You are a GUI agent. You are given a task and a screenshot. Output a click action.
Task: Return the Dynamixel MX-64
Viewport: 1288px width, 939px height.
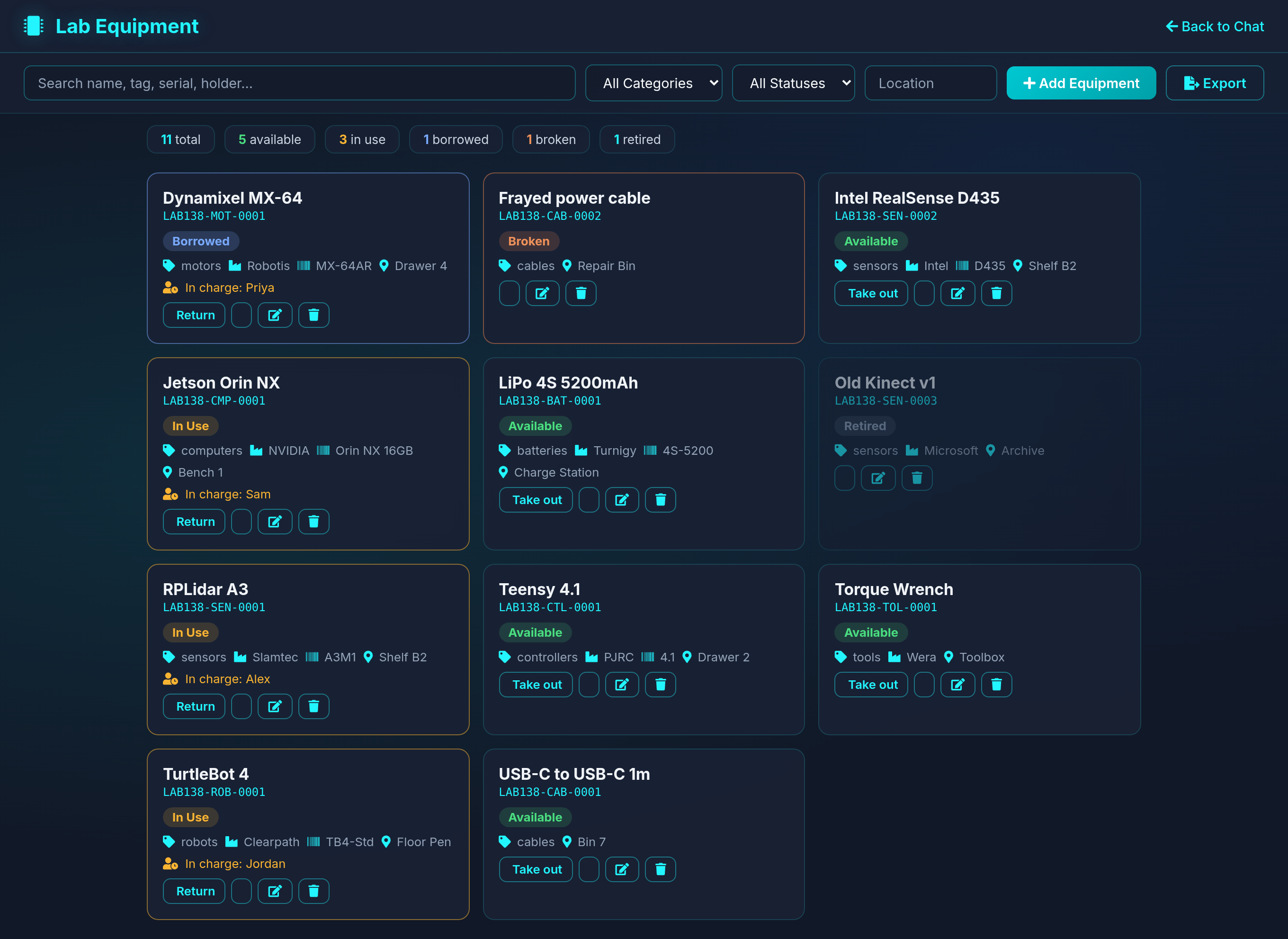click(x=194, y=315)
